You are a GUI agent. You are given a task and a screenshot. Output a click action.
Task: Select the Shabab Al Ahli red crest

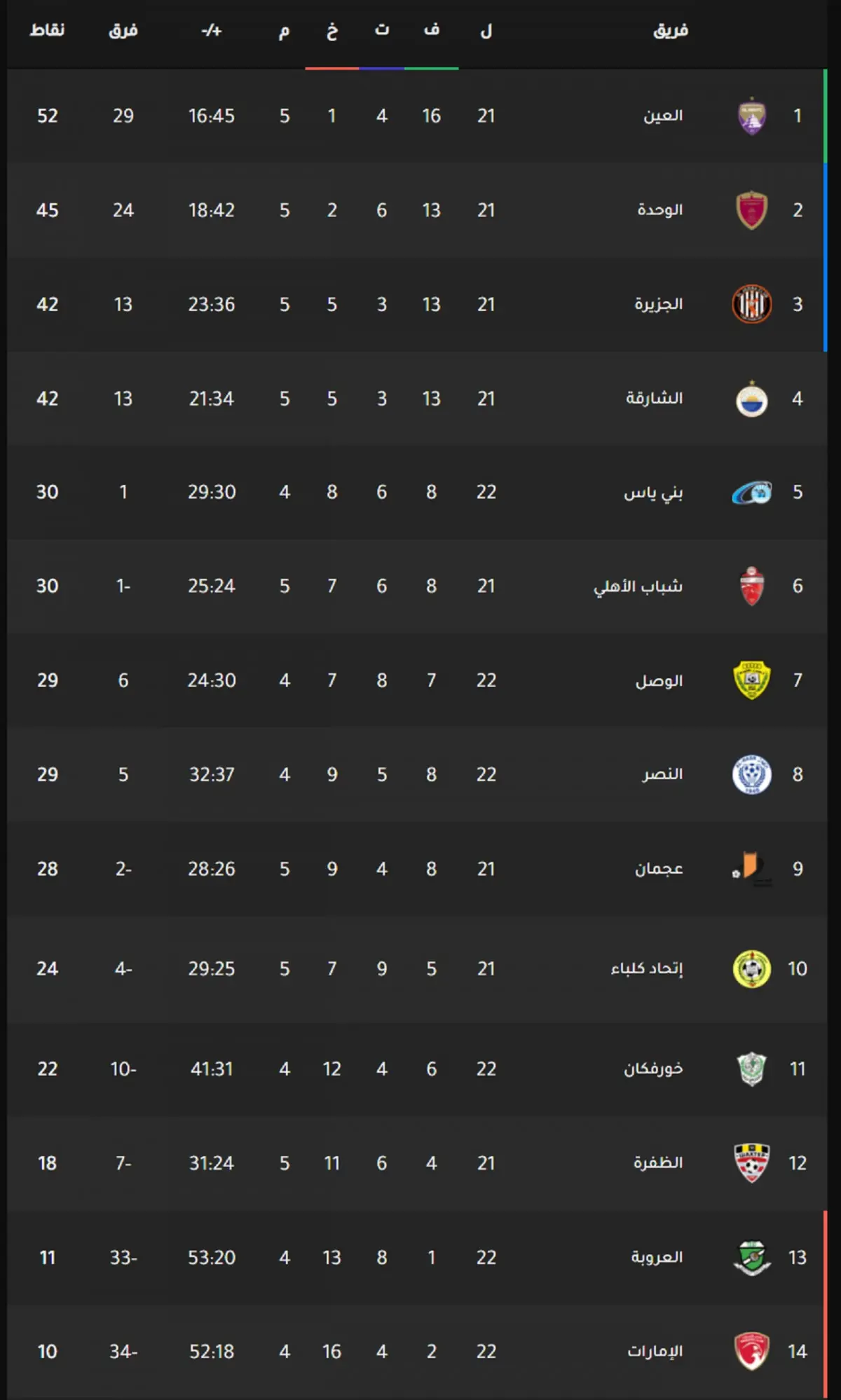coord(752,586)
